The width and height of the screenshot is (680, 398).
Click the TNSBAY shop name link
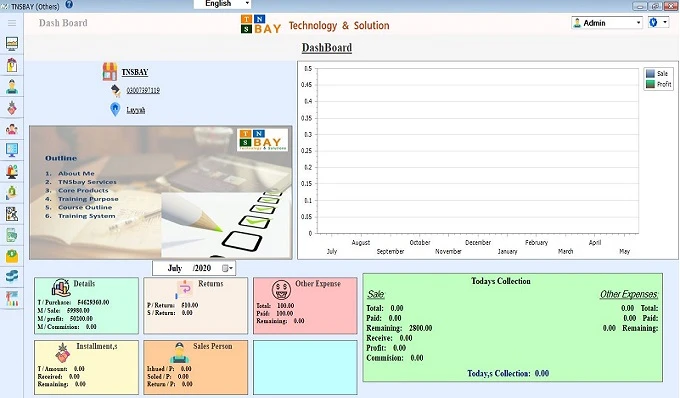pyautogui.click(x=135, y=72)
